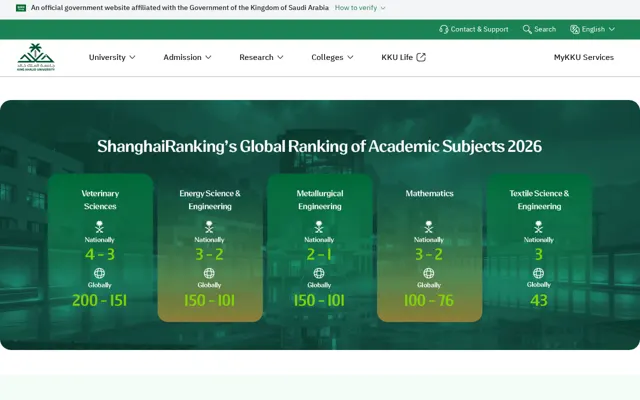Select the Veterinary Sciences card title
Image resolution: width=640 pixels, height=400 pixels.
pyautogui.click(x=100, y=200)
